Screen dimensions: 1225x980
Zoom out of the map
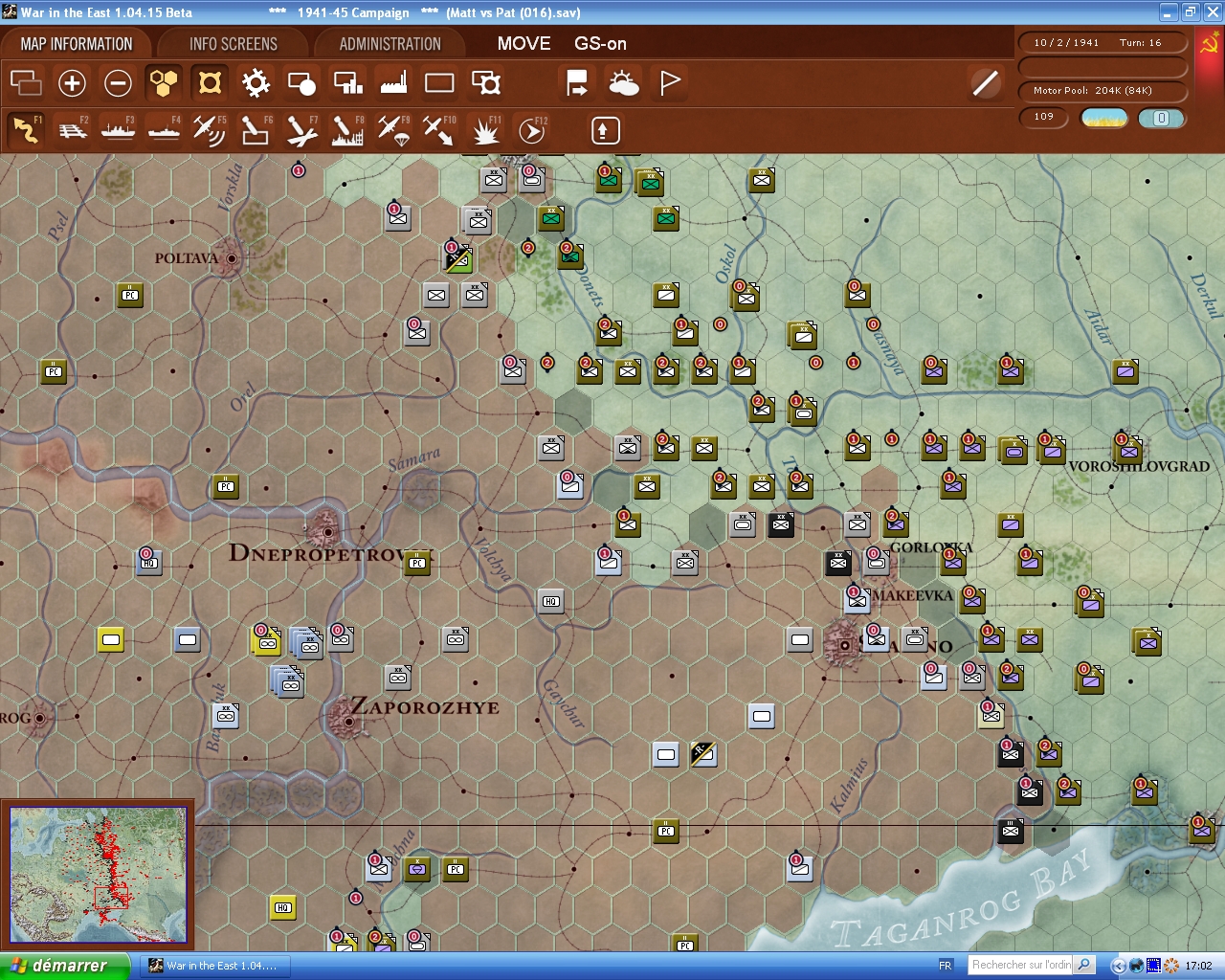[x=118, y=83]
